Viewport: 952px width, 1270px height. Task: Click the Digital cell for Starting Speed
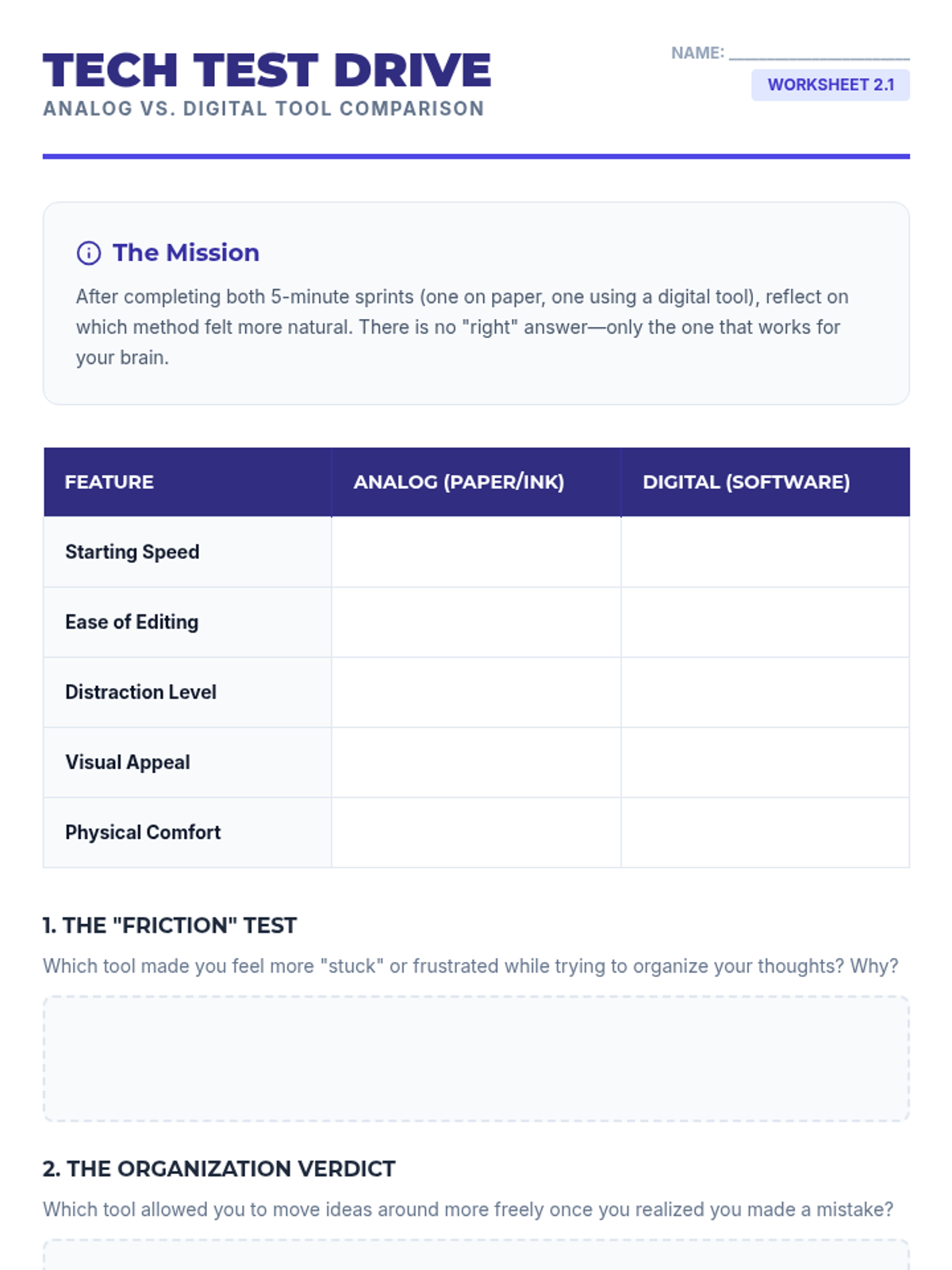click(765, 552)
